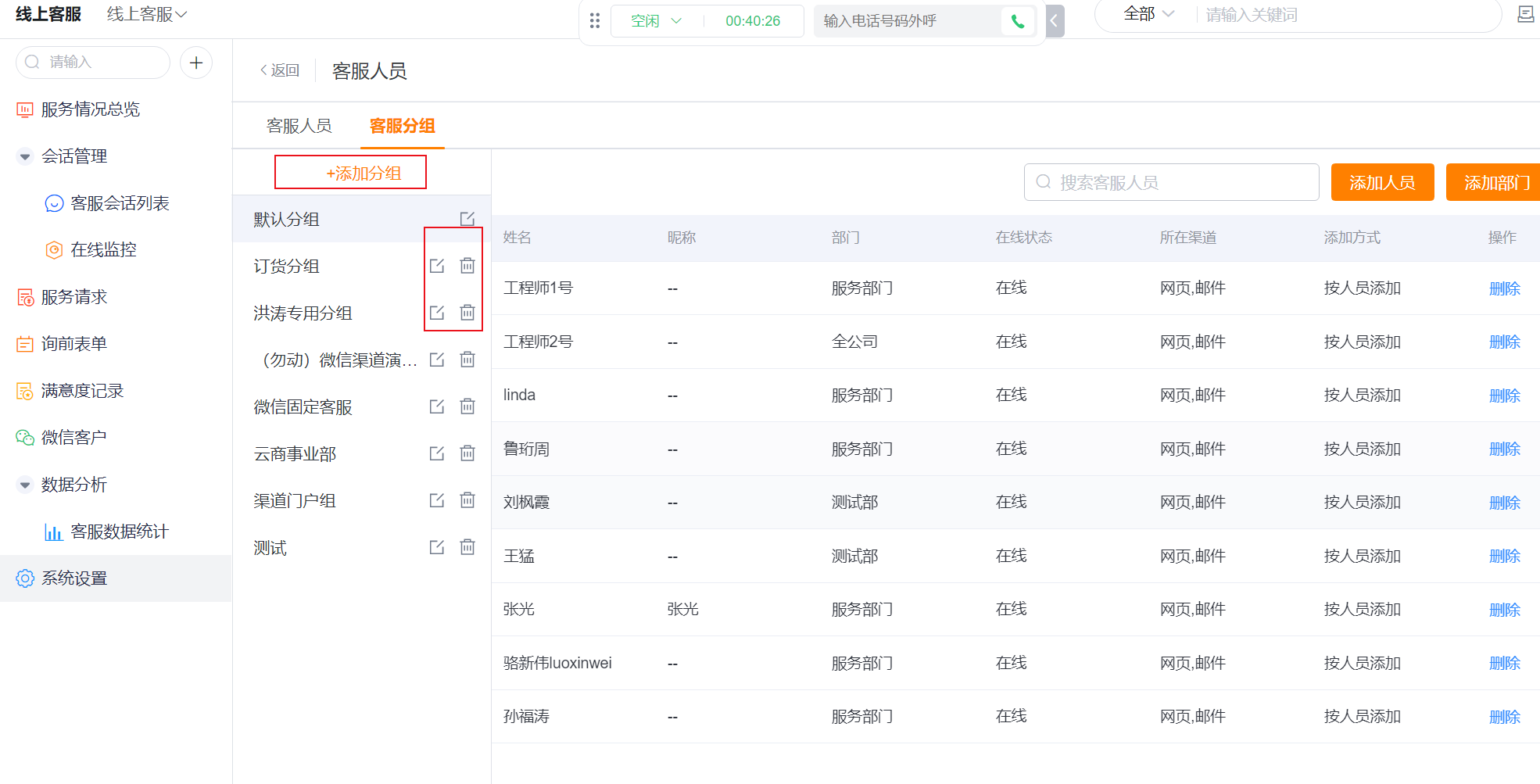
Task: Edit the 微信固定客服 group
Action: (437, 406)
